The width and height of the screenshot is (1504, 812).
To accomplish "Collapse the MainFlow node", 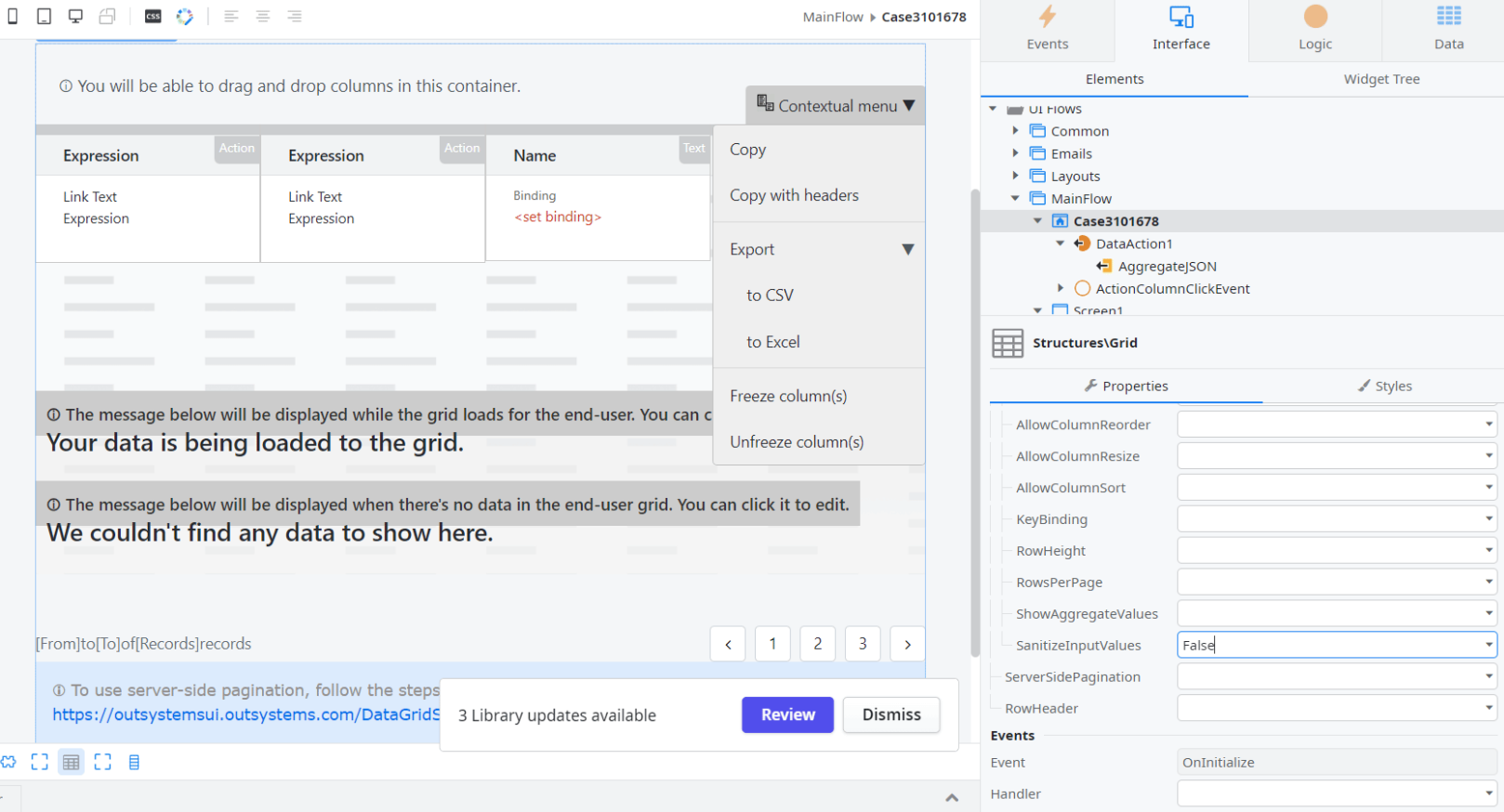I will 1015,198.
